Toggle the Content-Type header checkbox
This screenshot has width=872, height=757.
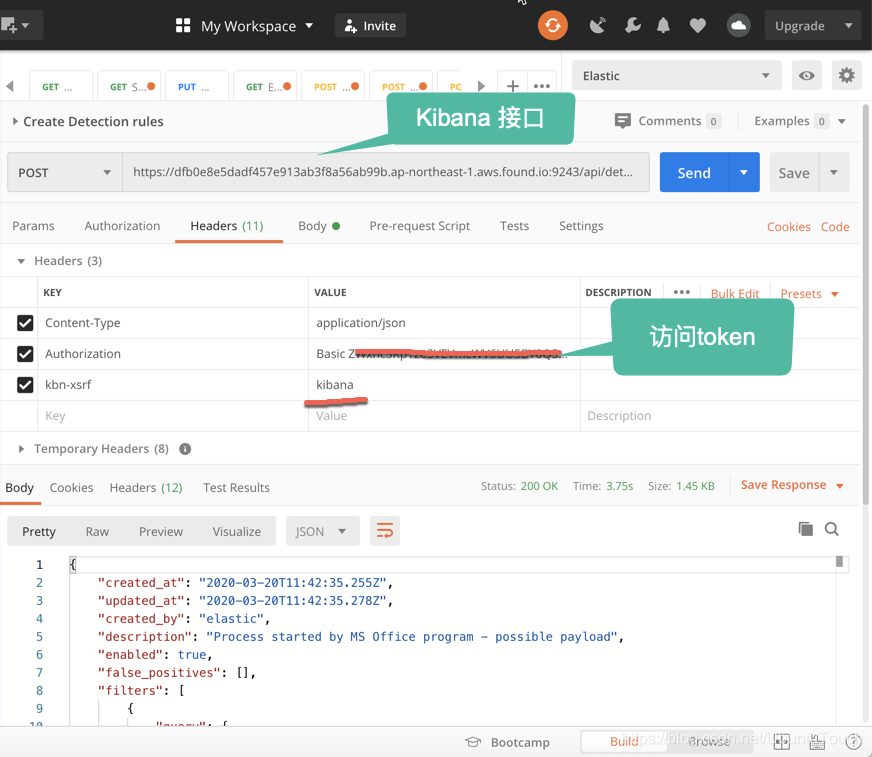[x=25, y=323]
